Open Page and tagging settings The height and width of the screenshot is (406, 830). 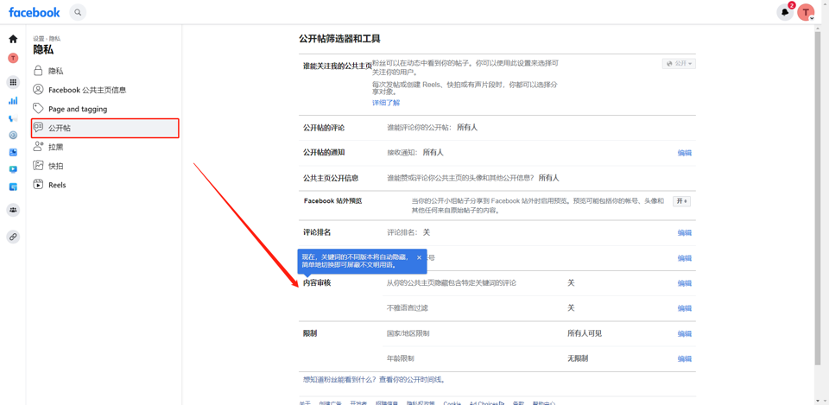(77, 109)
